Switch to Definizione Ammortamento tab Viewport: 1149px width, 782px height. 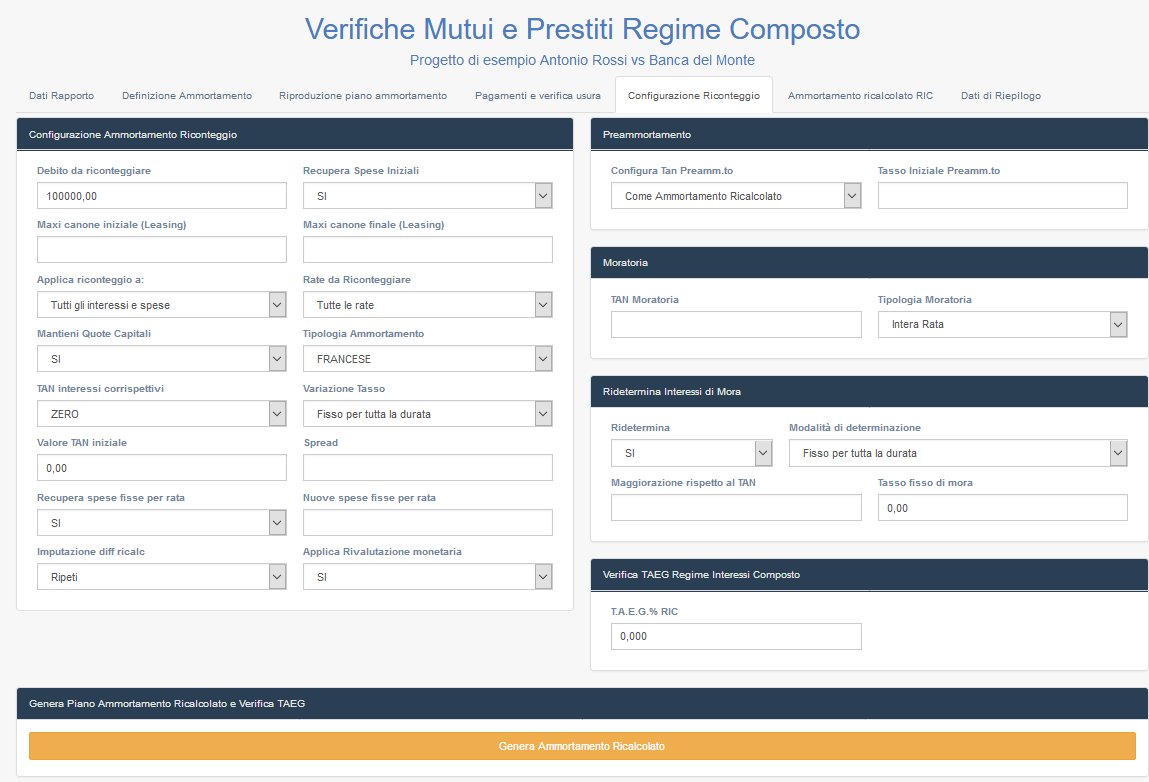[x=187, y=95]
